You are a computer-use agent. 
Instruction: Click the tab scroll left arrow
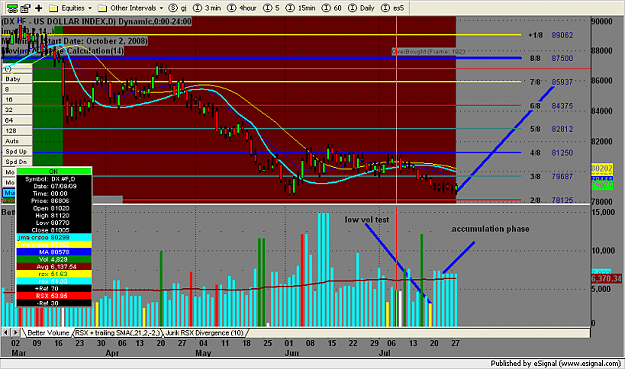tap(6, 332)
